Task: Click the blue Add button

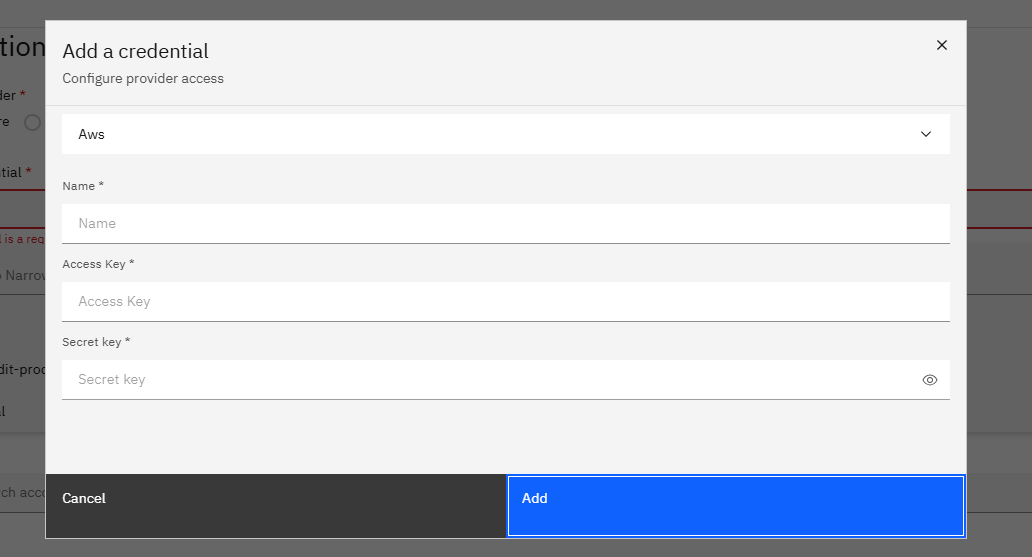Action: coord(736,506)
